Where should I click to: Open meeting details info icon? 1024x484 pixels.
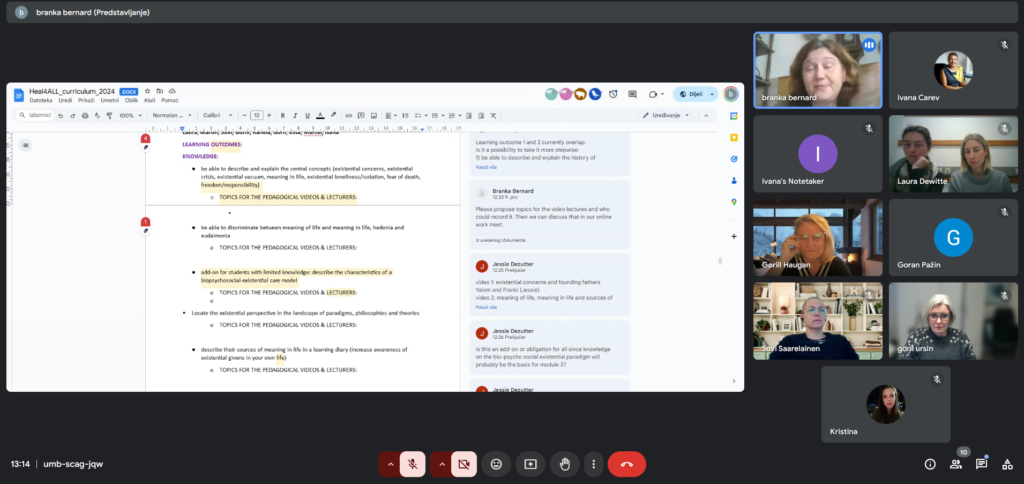pyautogui.click(x=930, y=464)
